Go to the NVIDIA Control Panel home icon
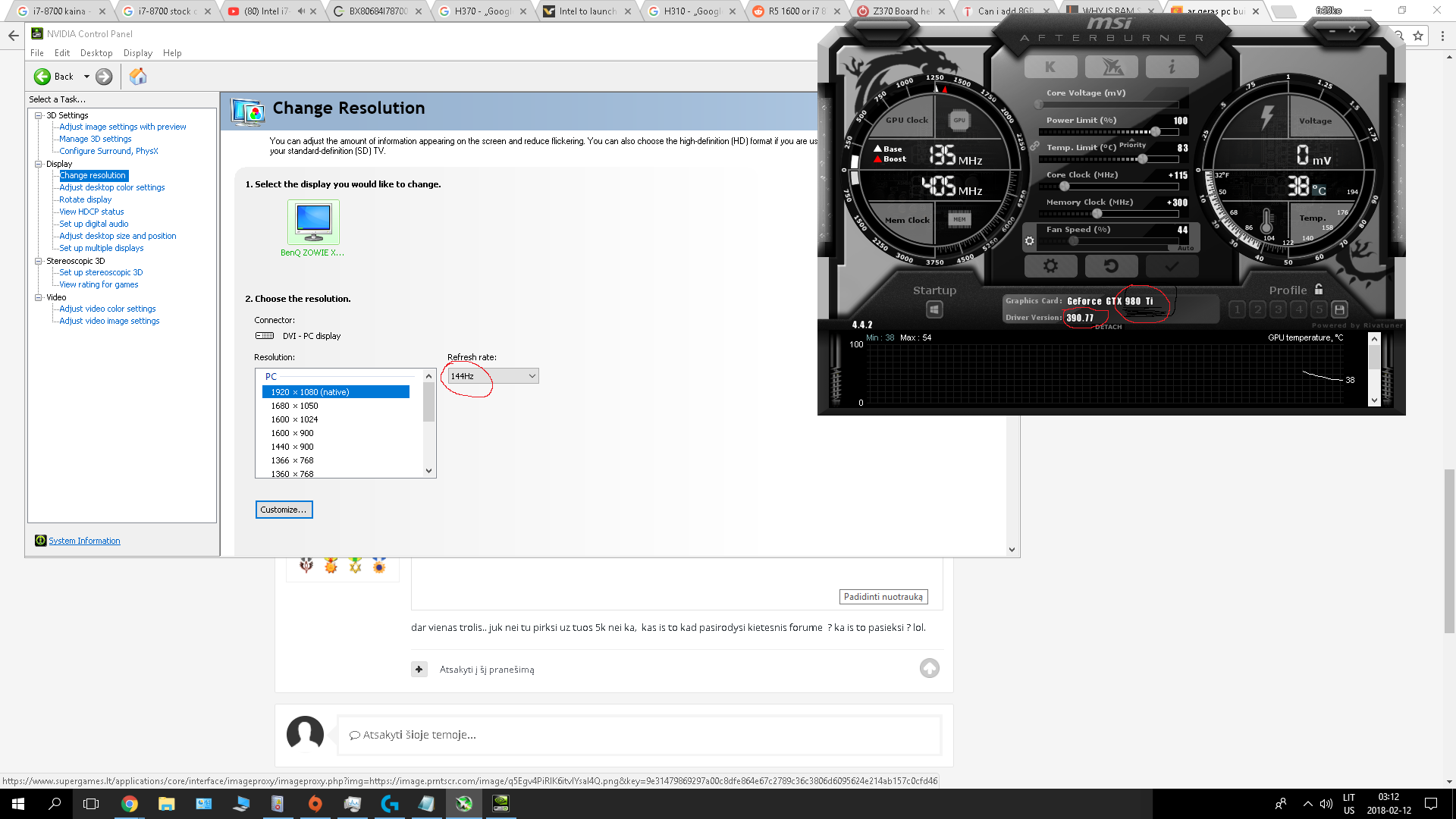 [x=138, y=77]
